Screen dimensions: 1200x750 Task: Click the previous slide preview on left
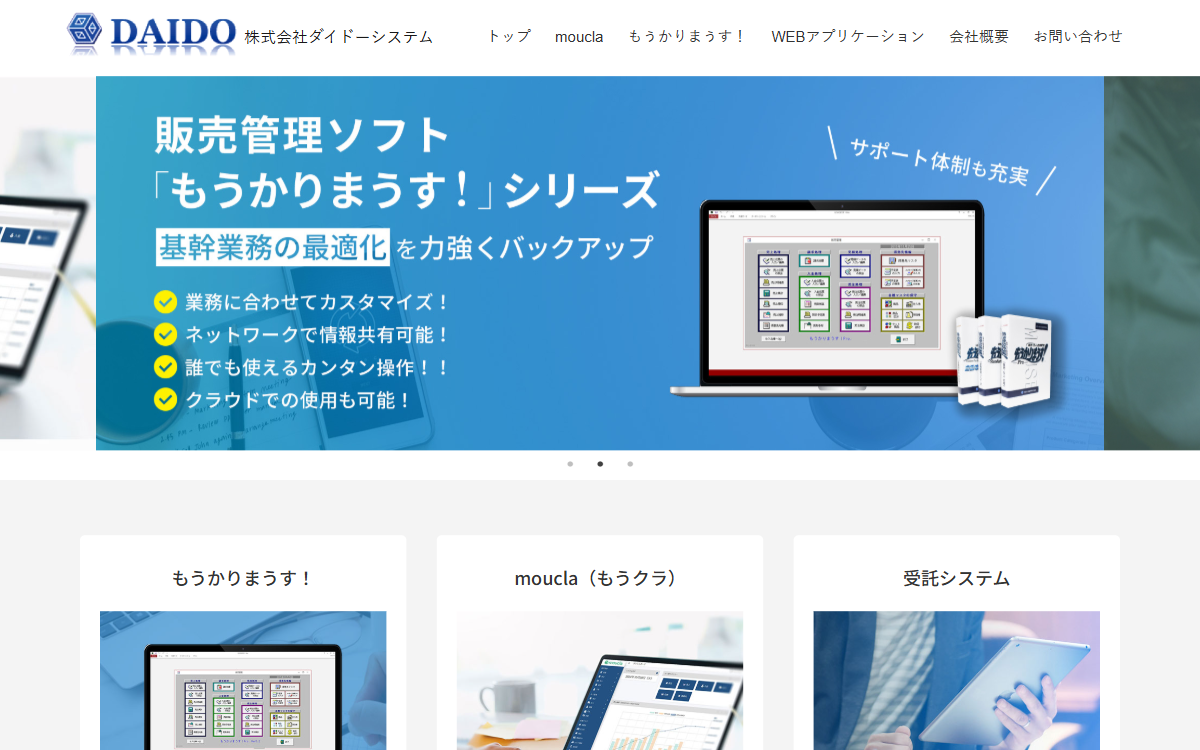click(48, 257)
